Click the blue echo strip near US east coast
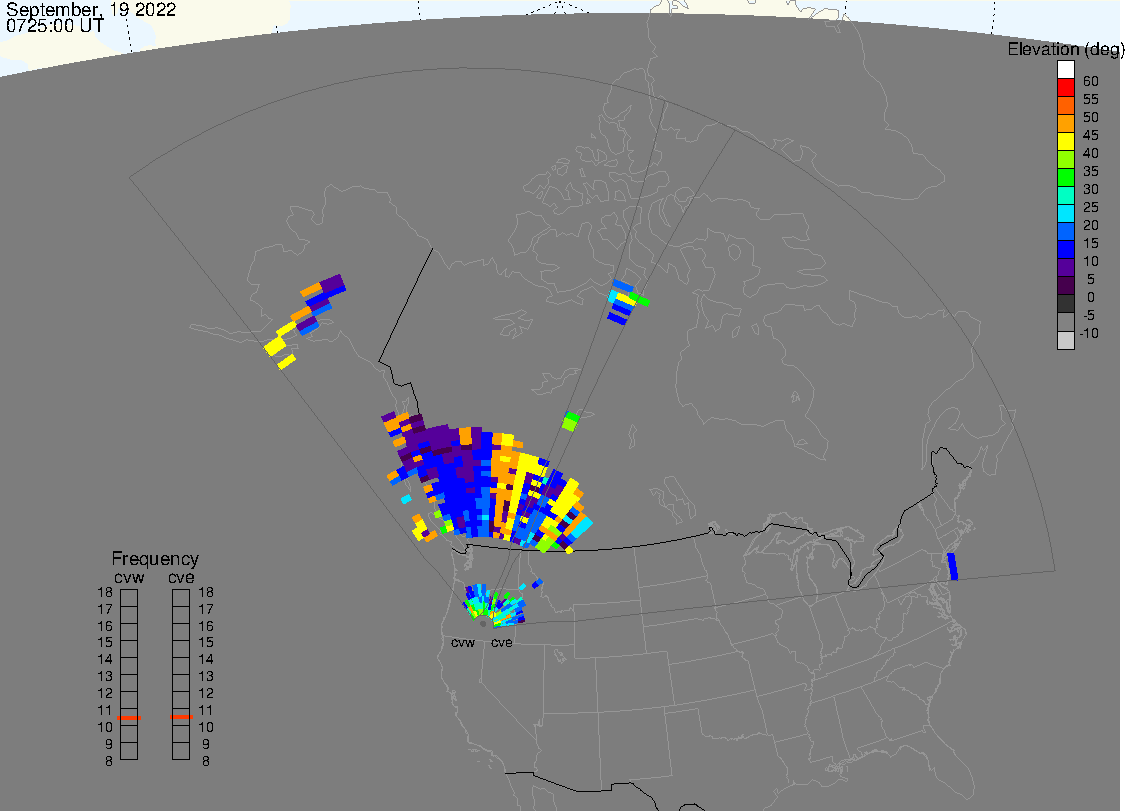1125x811 pixels. (x=953, y=566)
